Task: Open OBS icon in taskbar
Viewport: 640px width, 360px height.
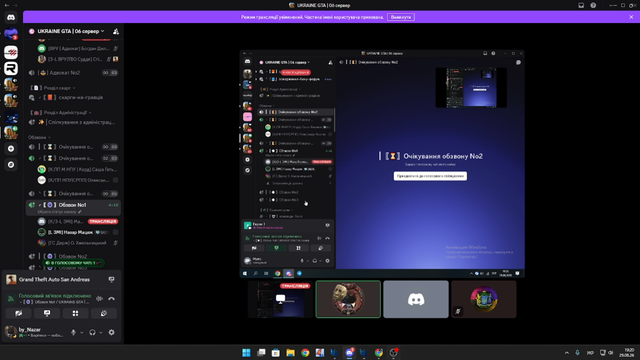Action: [x=393, y=353]
